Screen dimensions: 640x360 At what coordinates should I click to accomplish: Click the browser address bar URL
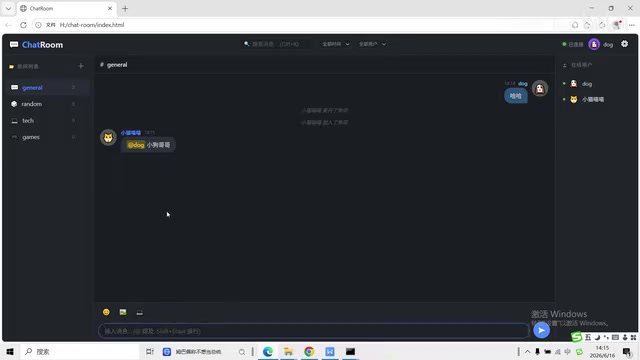tap(92, 25)
